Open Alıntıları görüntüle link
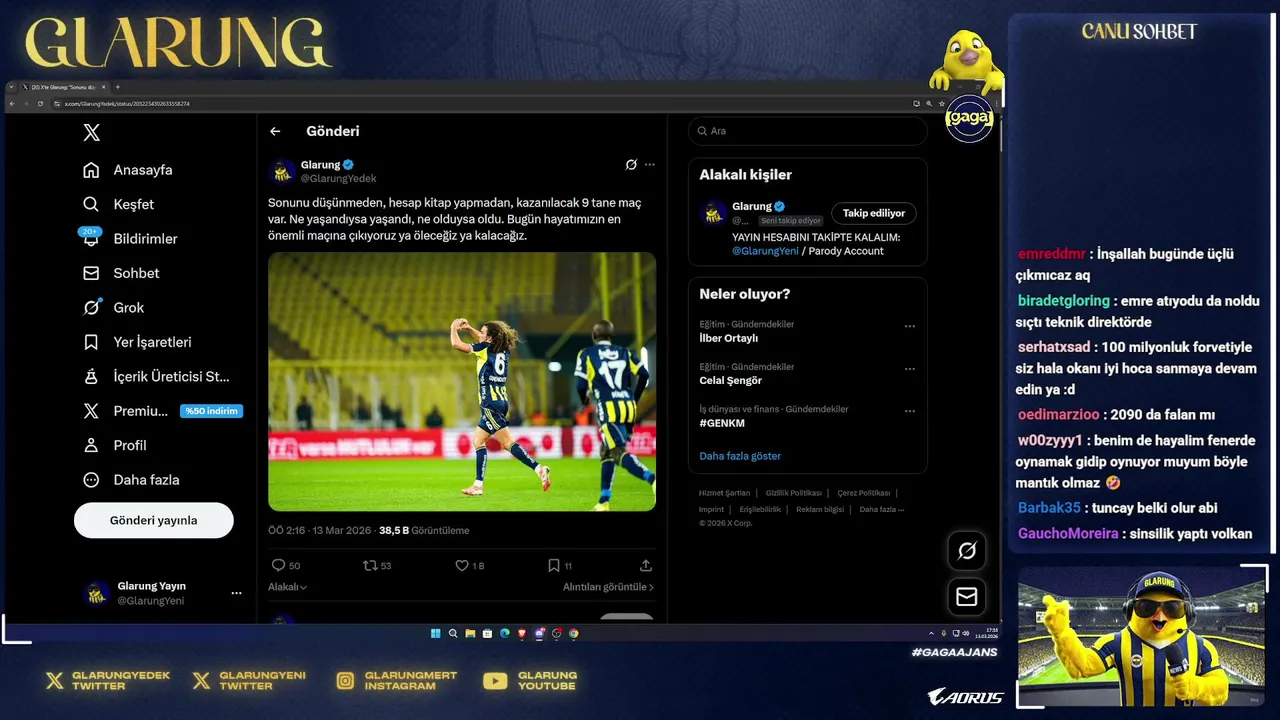Viewport: 1280px width, 720px height. [608, 587]
